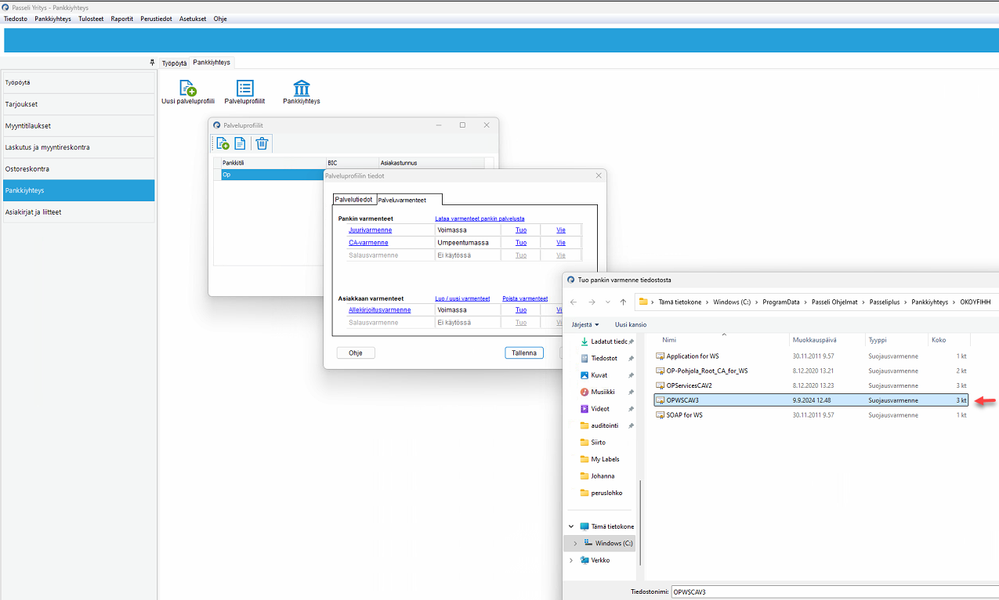Click the up-one-level arrow in file dialog
This screenshot has width=999, height=600.
[623, 302]
